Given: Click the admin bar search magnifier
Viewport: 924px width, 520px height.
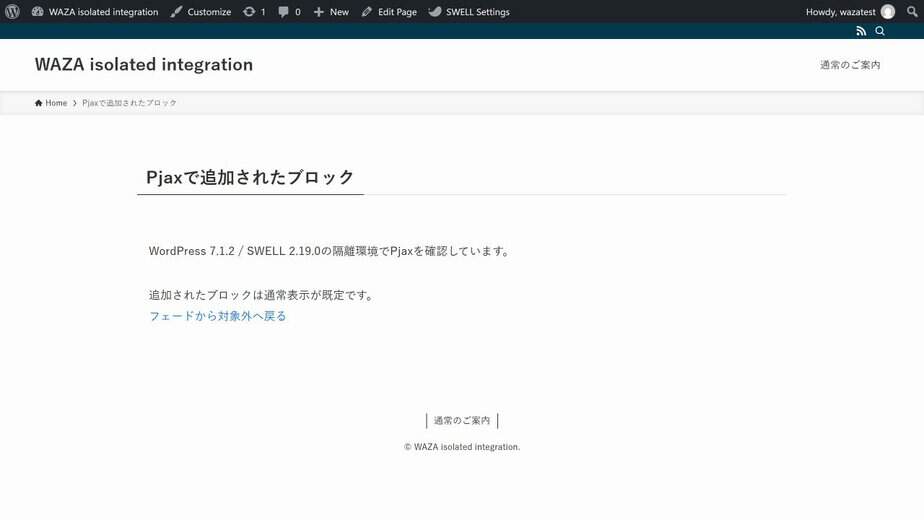Looking at the screenshot, I should pyautogui.click(x=912, y=11).
